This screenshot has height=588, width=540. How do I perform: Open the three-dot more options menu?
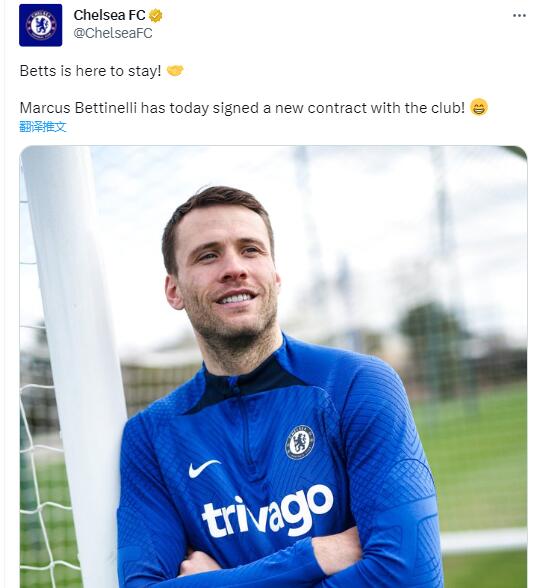(519, 15)
